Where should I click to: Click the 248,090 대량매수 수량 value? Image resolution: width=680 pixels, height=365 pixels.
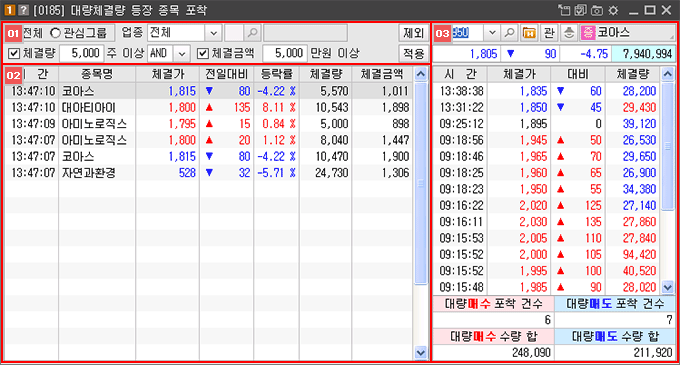point(494,352)
